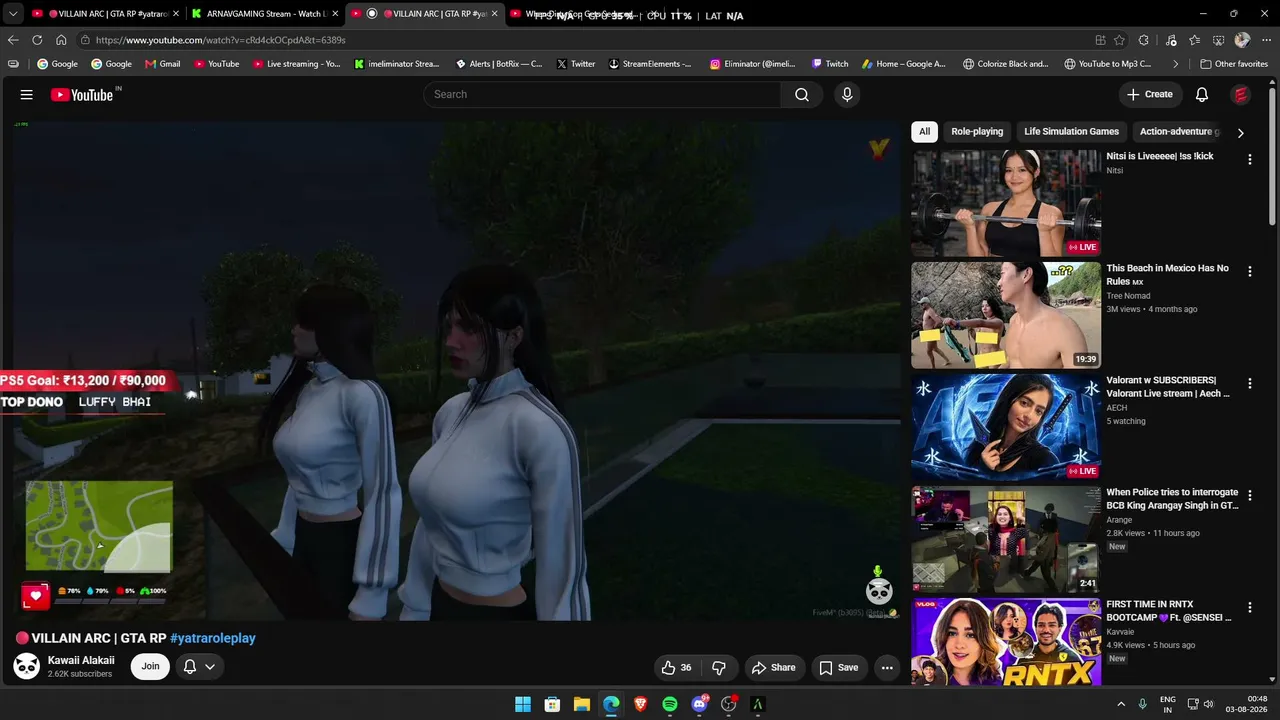
Task: Open the YouTube guide hamburger menu
Action: pos(27,95)
